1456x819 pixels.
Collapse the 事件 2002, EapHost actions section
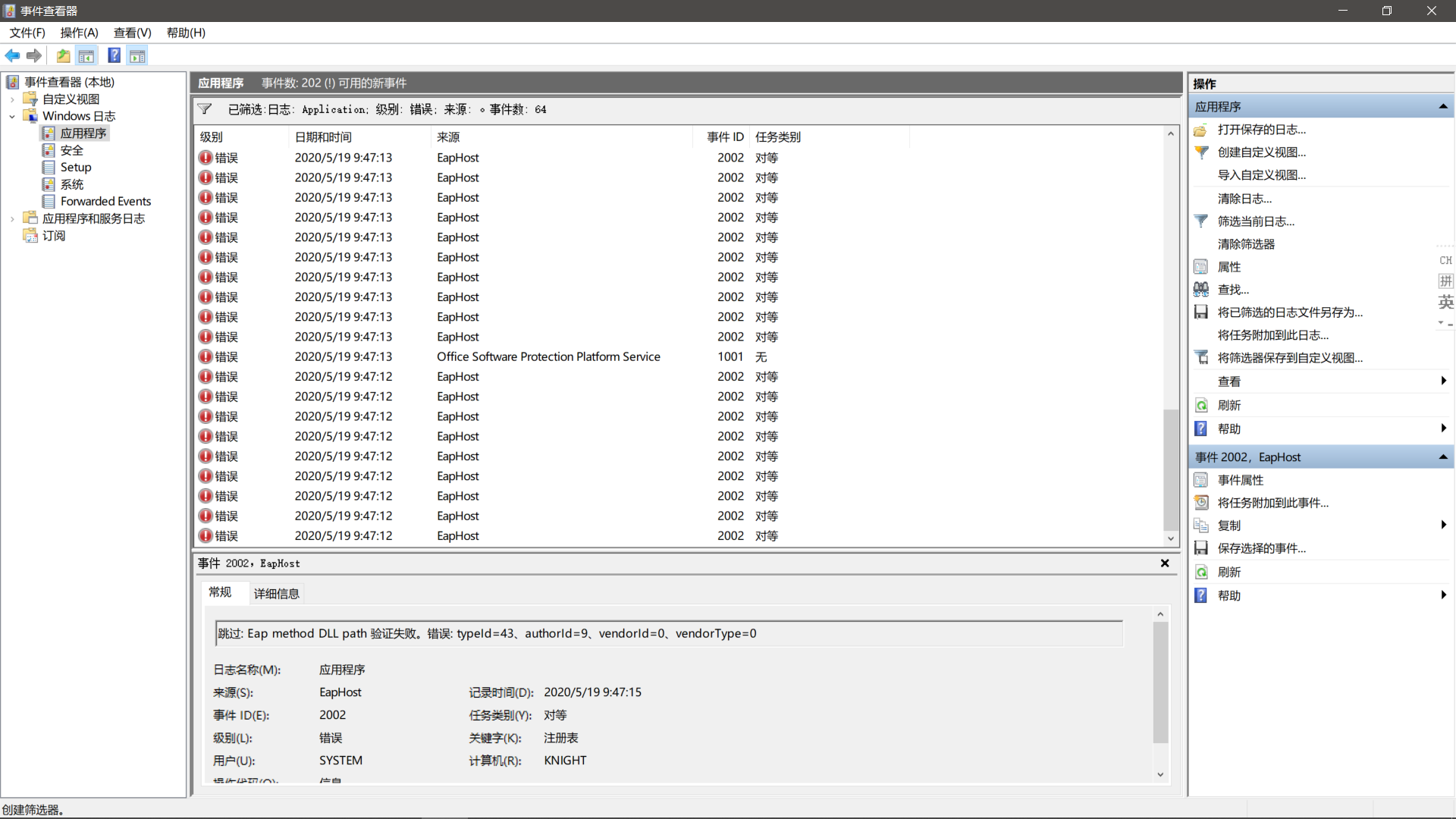[1443, 457]
